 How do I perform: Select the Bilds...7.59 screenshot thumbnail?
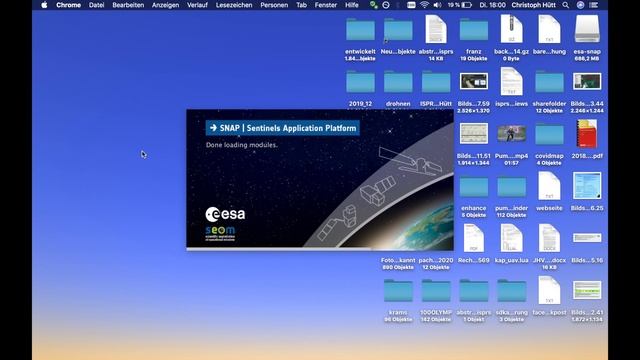click(473, 81)
